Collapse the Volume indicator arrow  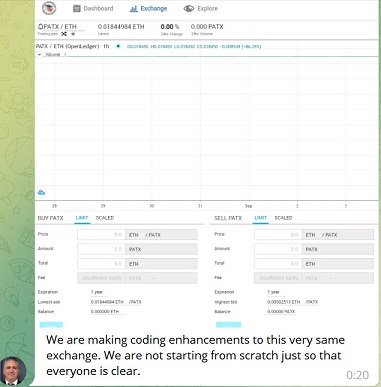pyautogui.click(x=39, y=54)
